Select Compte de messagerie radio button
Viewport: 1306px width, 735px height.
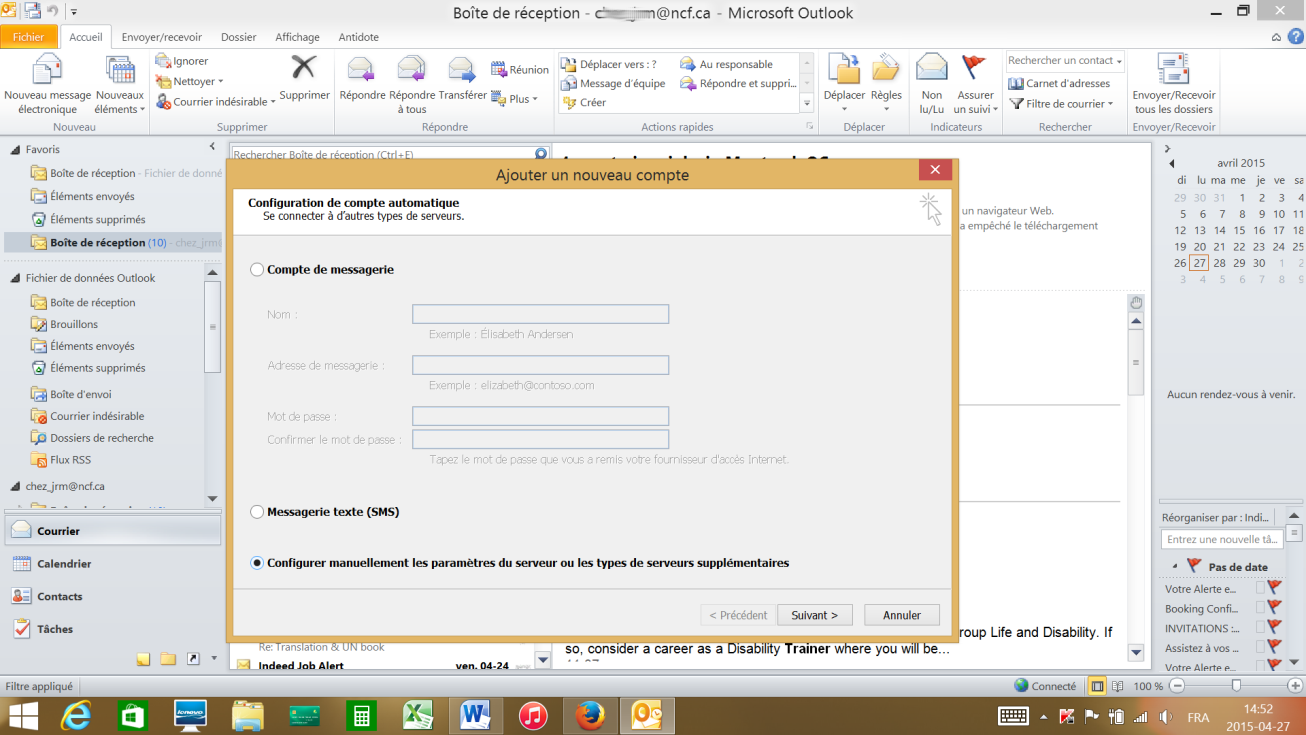[257, 270]
